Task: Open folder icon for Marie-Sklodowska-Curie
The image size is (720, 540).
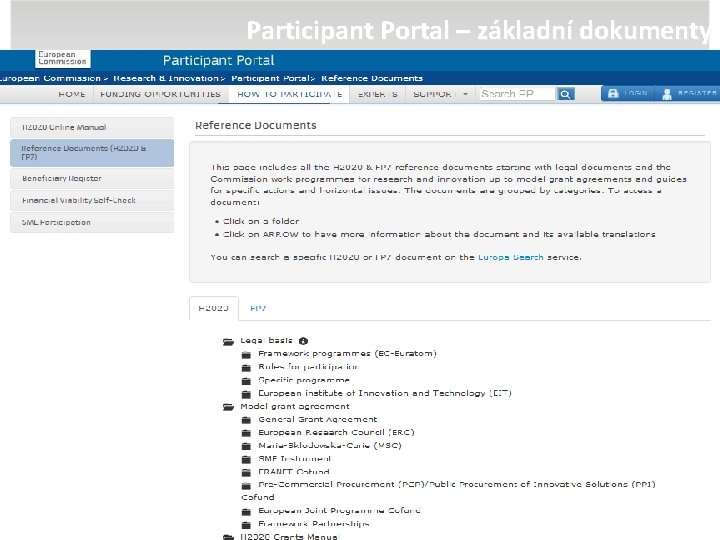Action: point(246,446)
